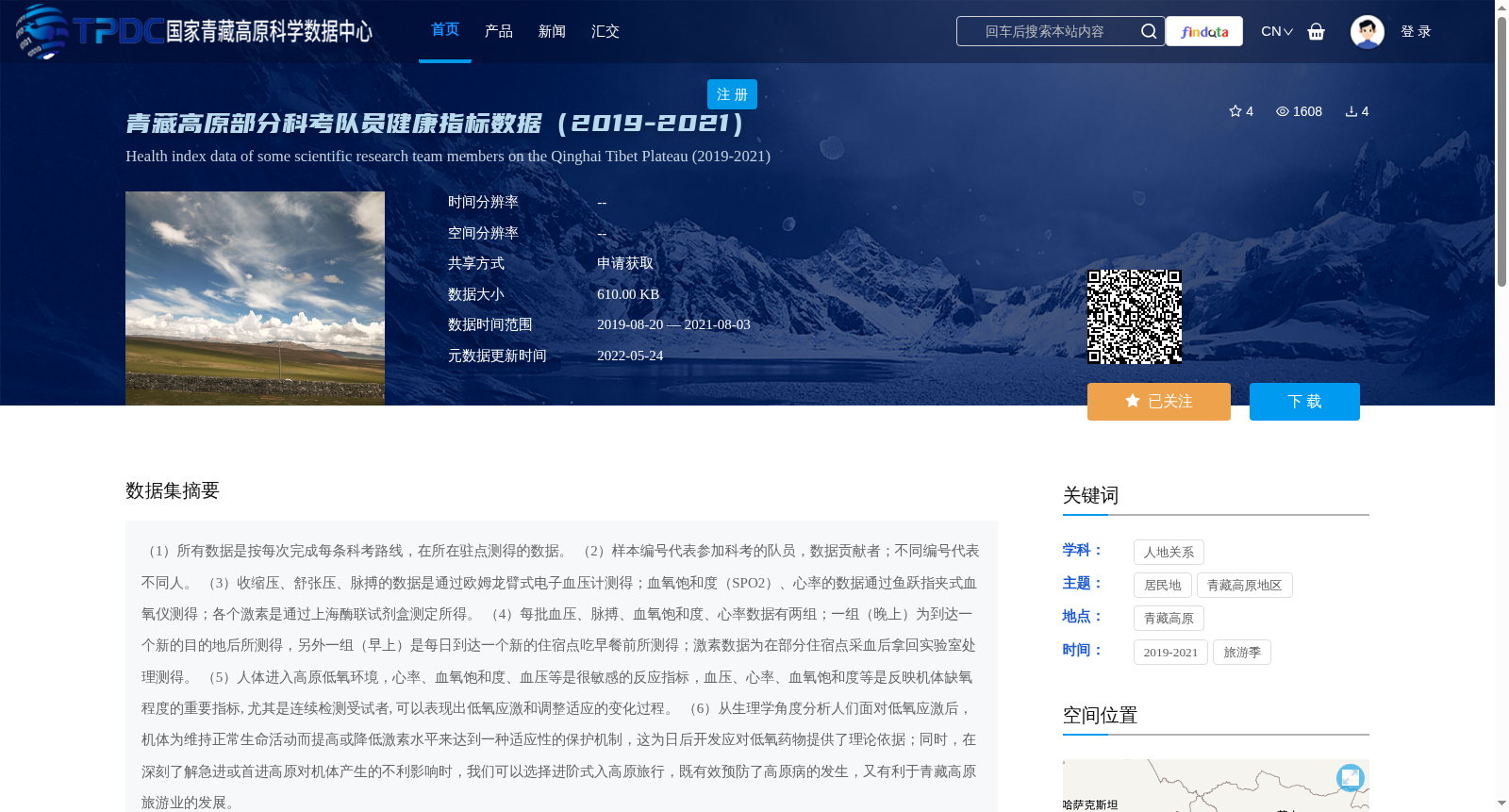
Task: Open the 新闻 menu item
Action: [552, 31]
